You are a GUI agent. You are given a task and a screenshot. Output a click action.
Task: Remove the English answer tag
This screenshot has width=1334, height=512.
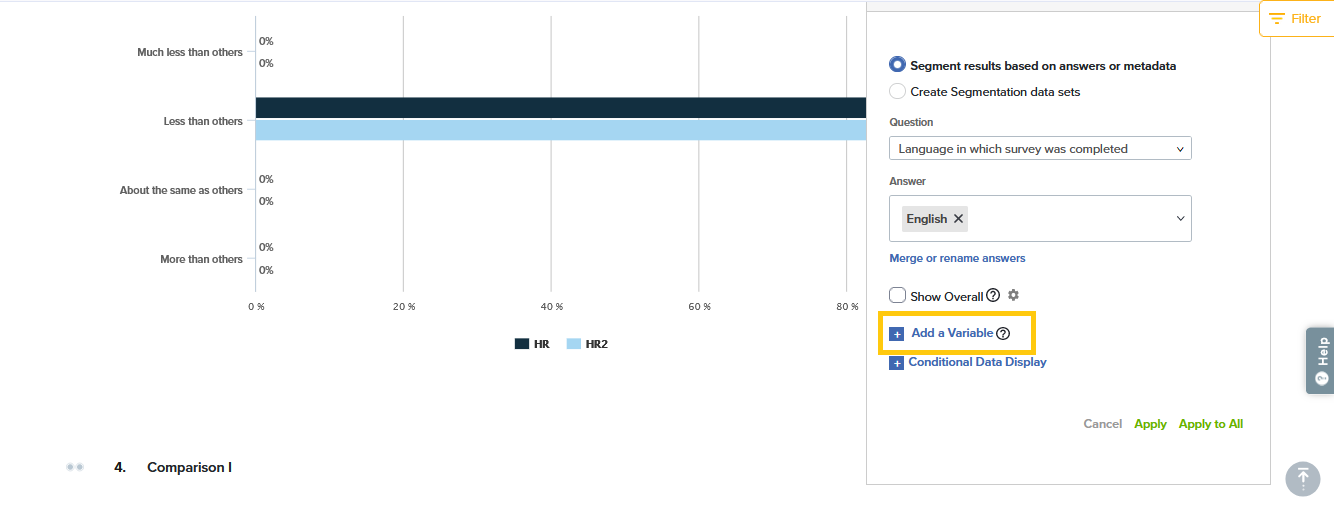tap(958, 218)
